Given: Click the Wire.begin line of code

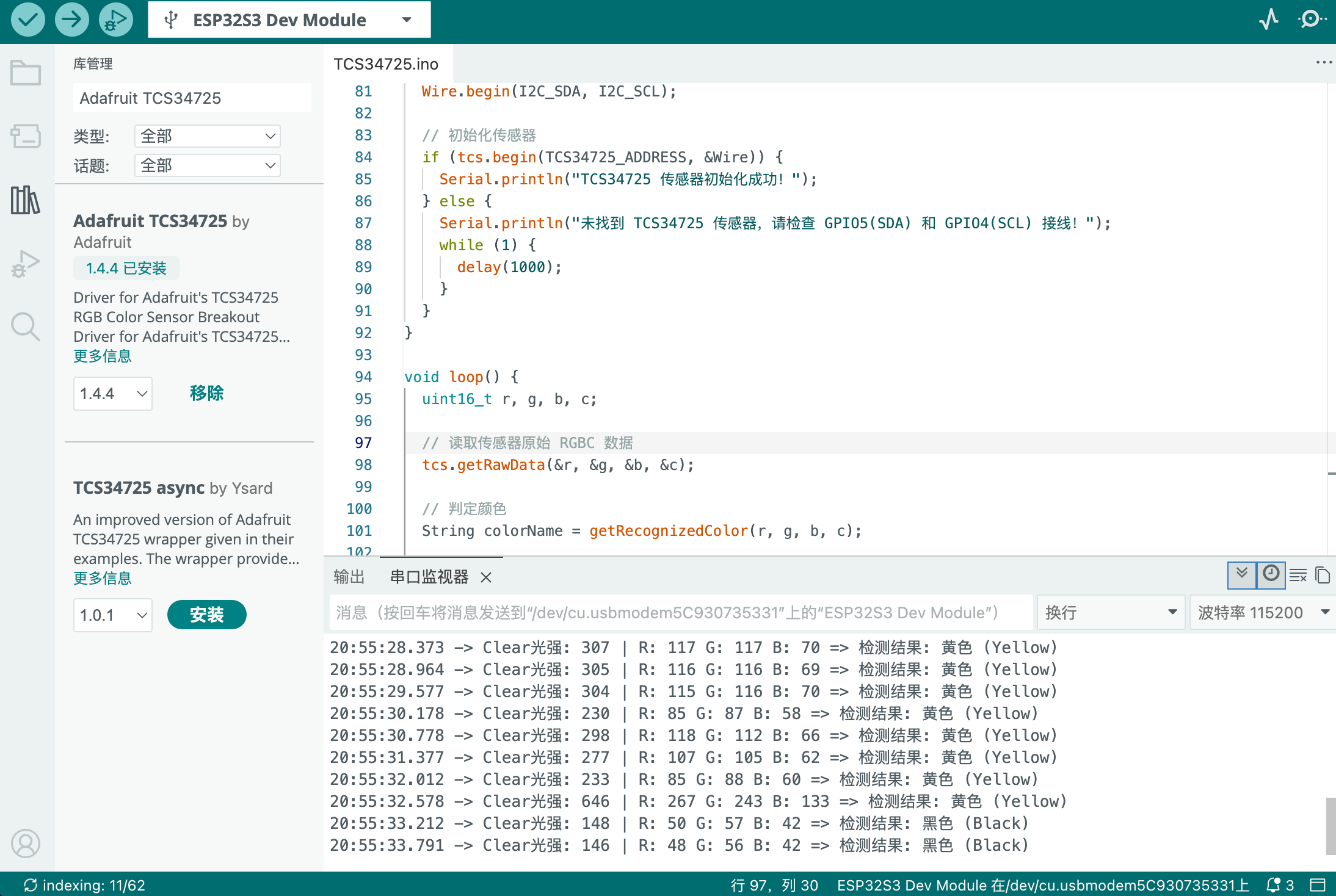Looking at the screenshot, I should (x=549, y=91).
